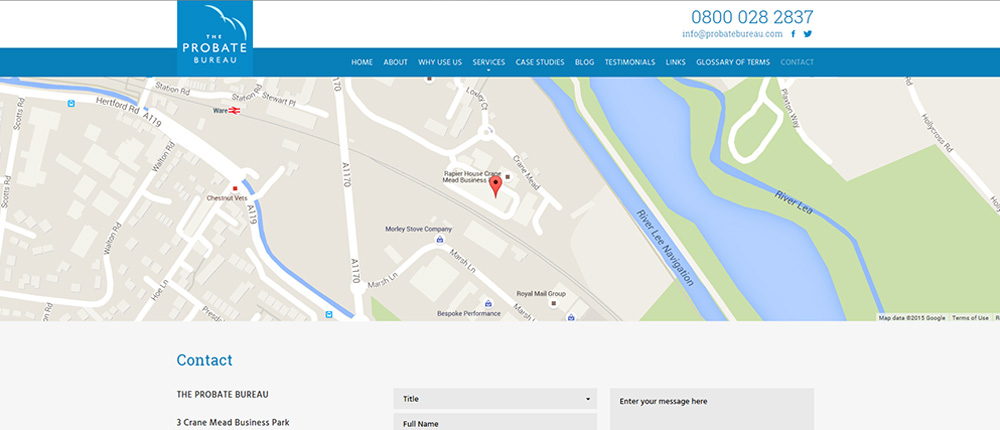Click the 0800 028 2837 phone number

point(752,17)
